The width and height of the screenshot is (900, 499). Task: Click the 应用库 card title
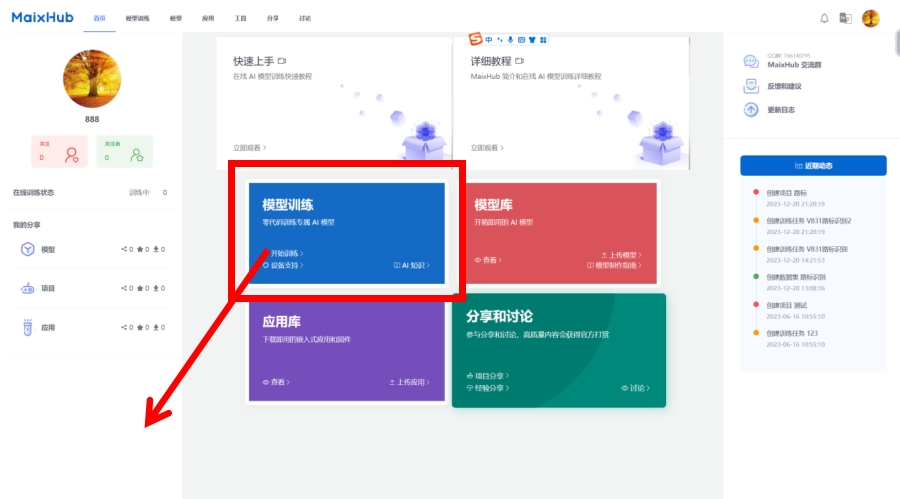click(281, 322)
